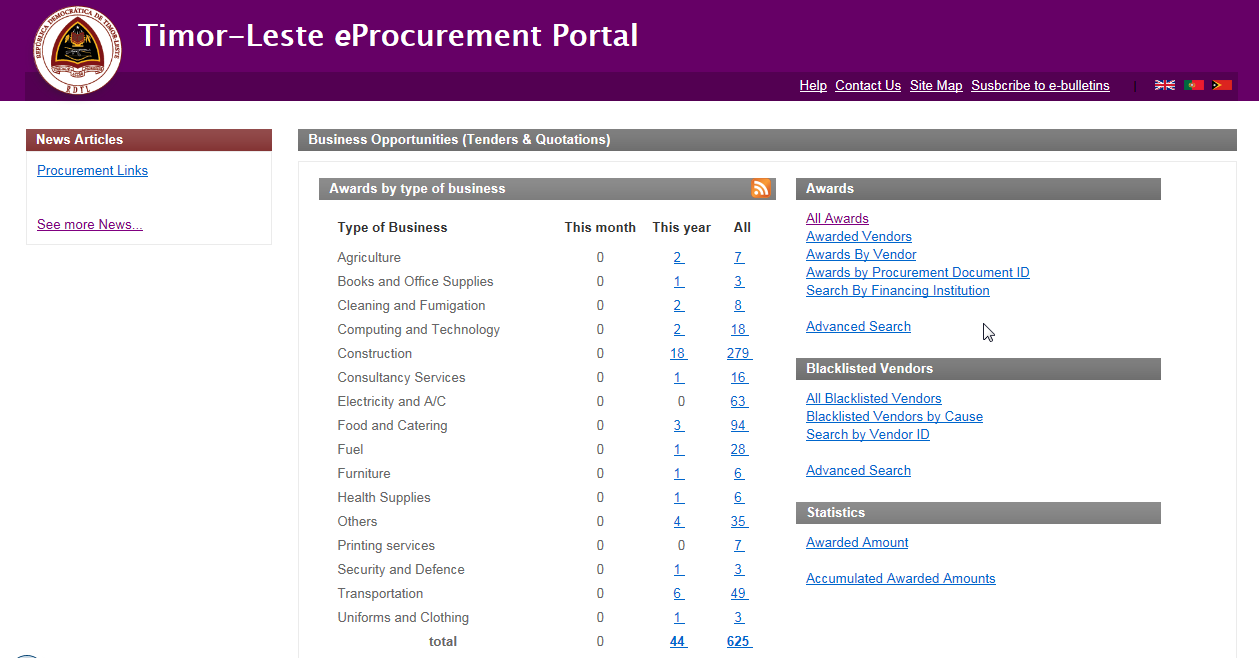The image size is (1259, 658).
Task: Open this year's Transportation awards count
Action: point(678,593)
